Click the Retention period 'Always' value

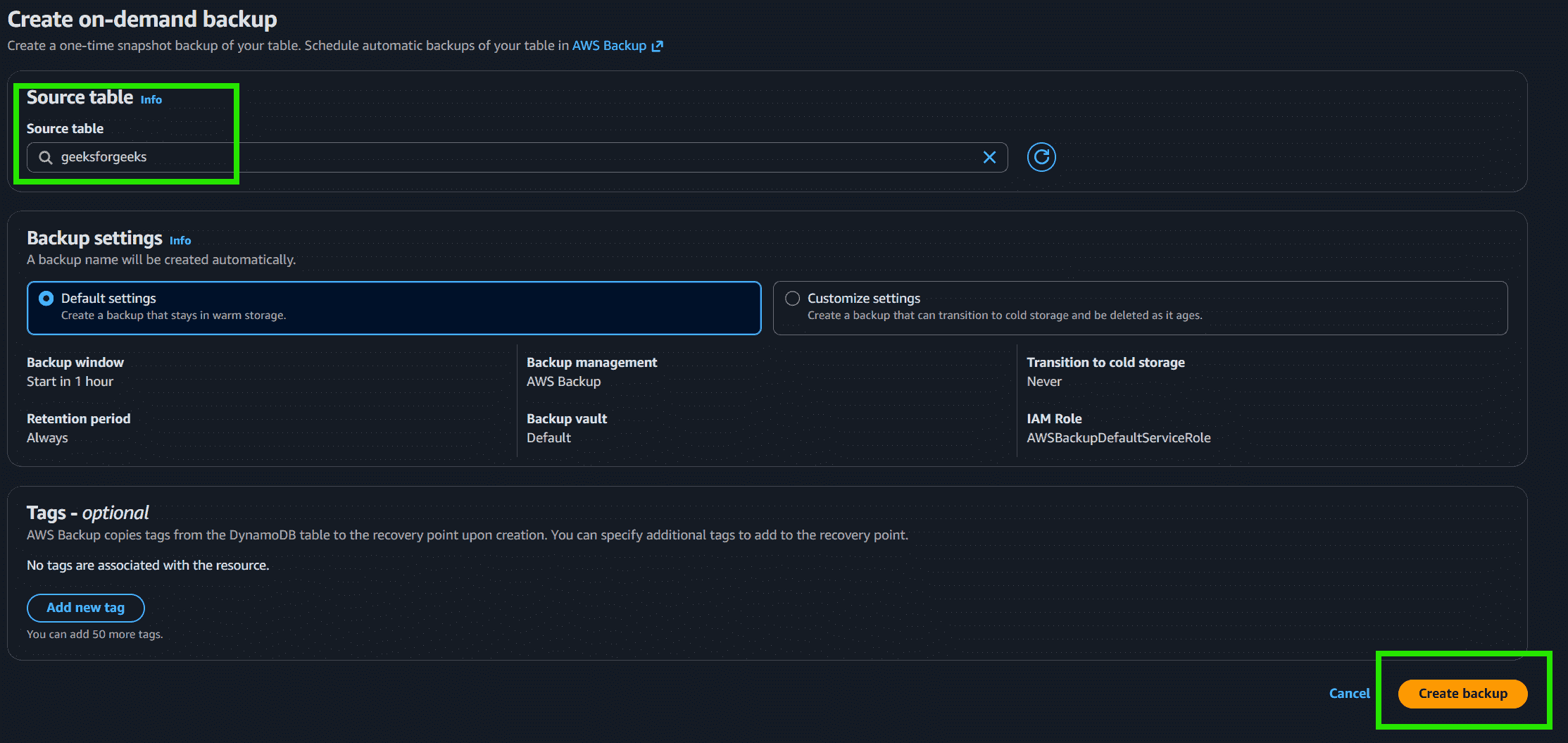click(x=47, y=438)
